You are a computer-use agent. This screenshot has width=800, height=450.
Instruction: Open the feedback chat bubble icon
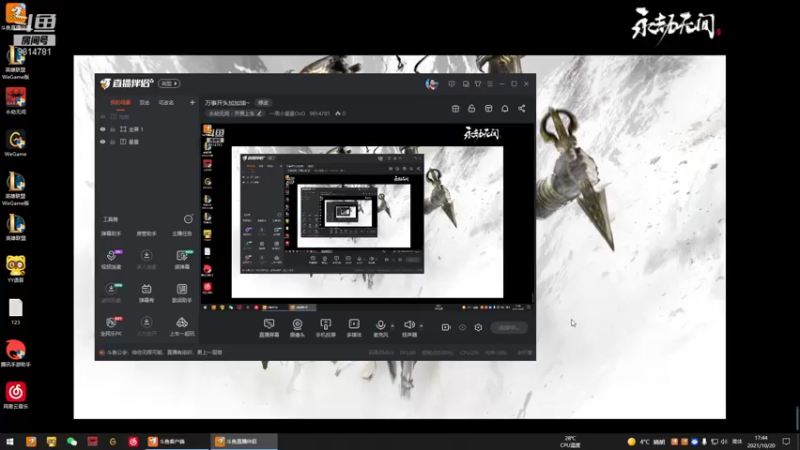click(x=452, y=84)
